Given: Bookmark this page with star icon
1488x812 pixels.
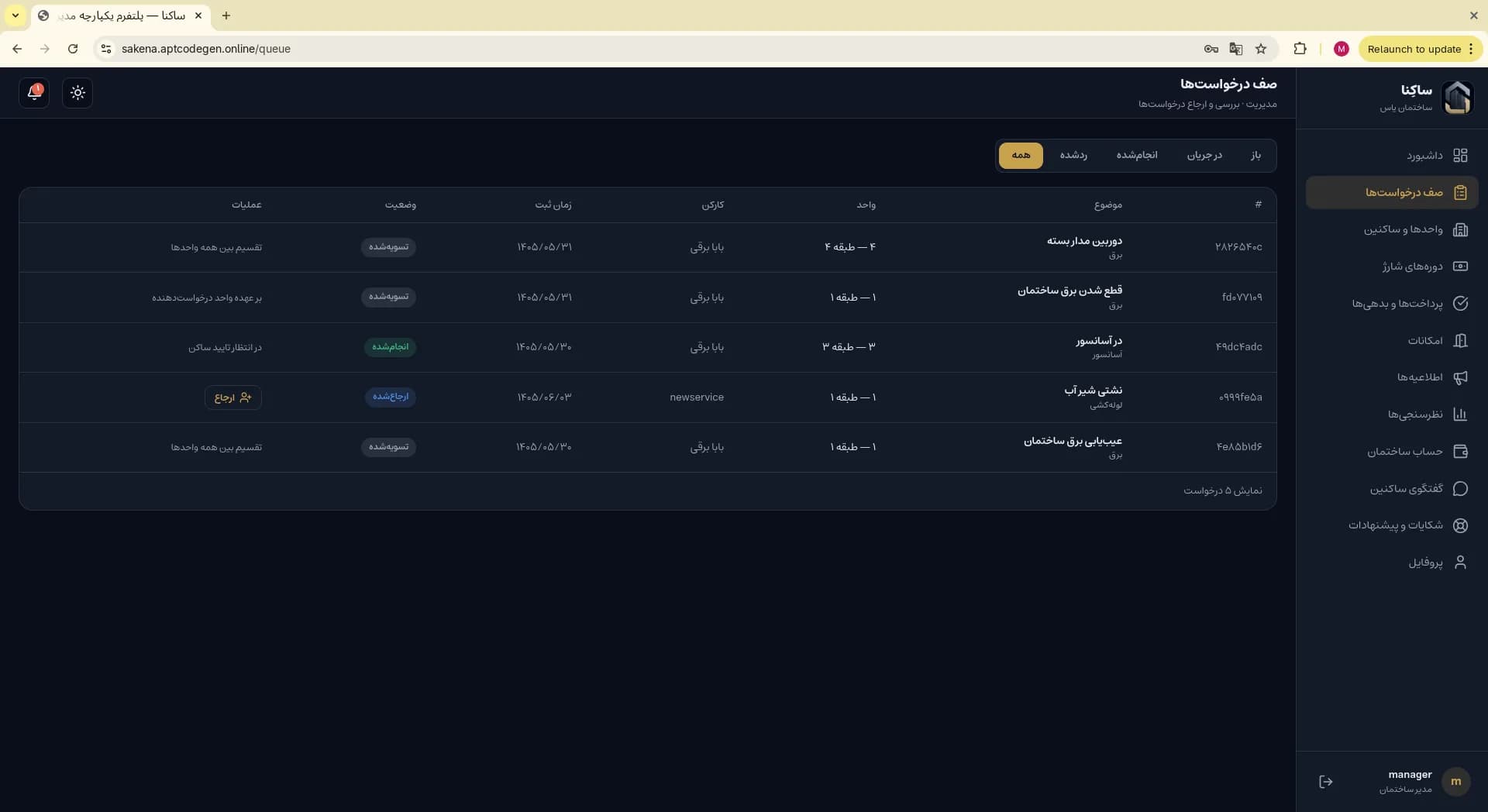Looking at the screenshot, I should (x=1261, y=49).
